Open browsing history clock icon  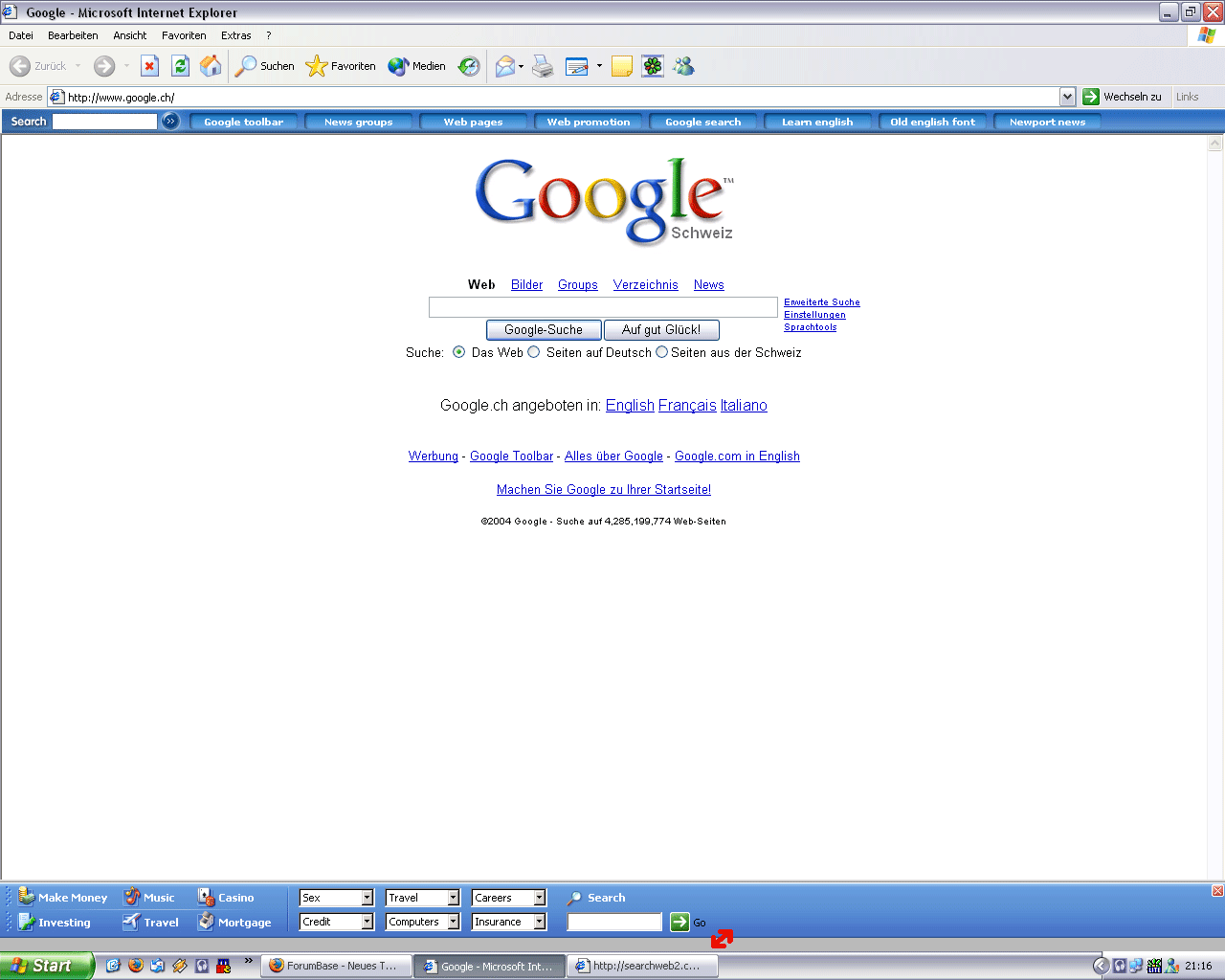(469, 66)
